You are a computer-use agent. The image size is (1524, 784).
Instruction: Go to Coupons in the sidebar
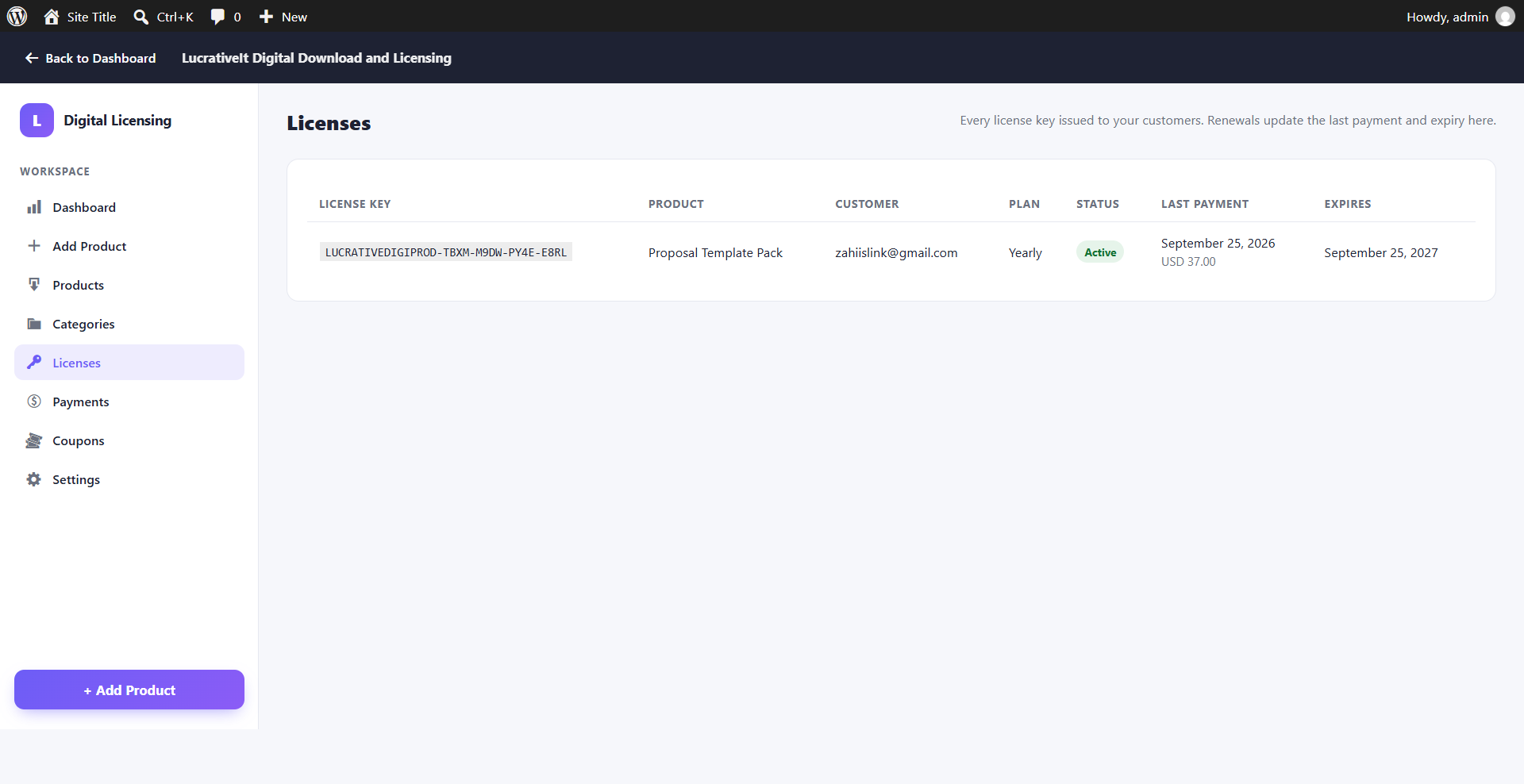[129, 440]
